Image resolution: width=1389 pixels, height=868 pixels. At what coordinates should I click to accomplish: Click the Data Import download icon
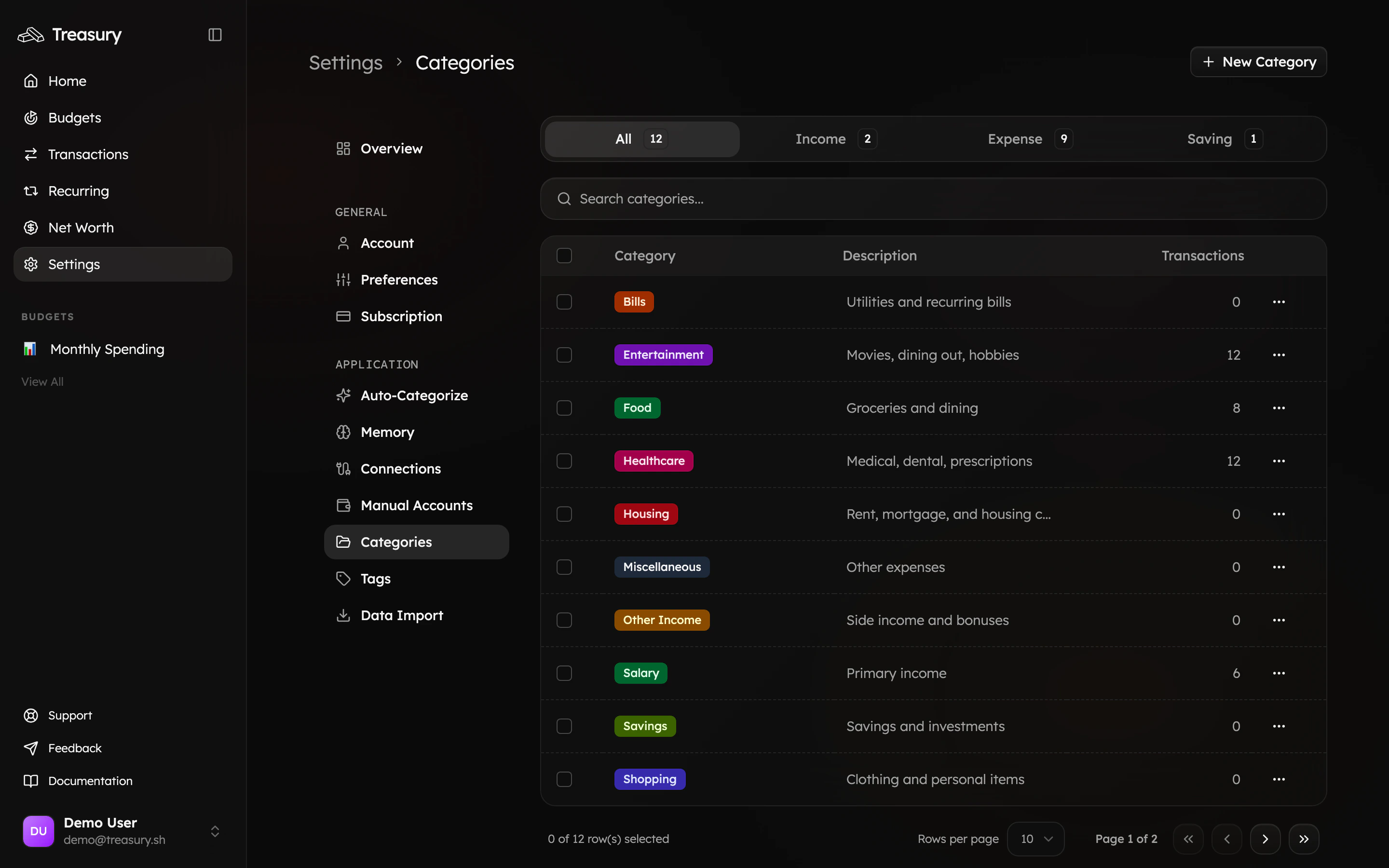pos(343,615)
